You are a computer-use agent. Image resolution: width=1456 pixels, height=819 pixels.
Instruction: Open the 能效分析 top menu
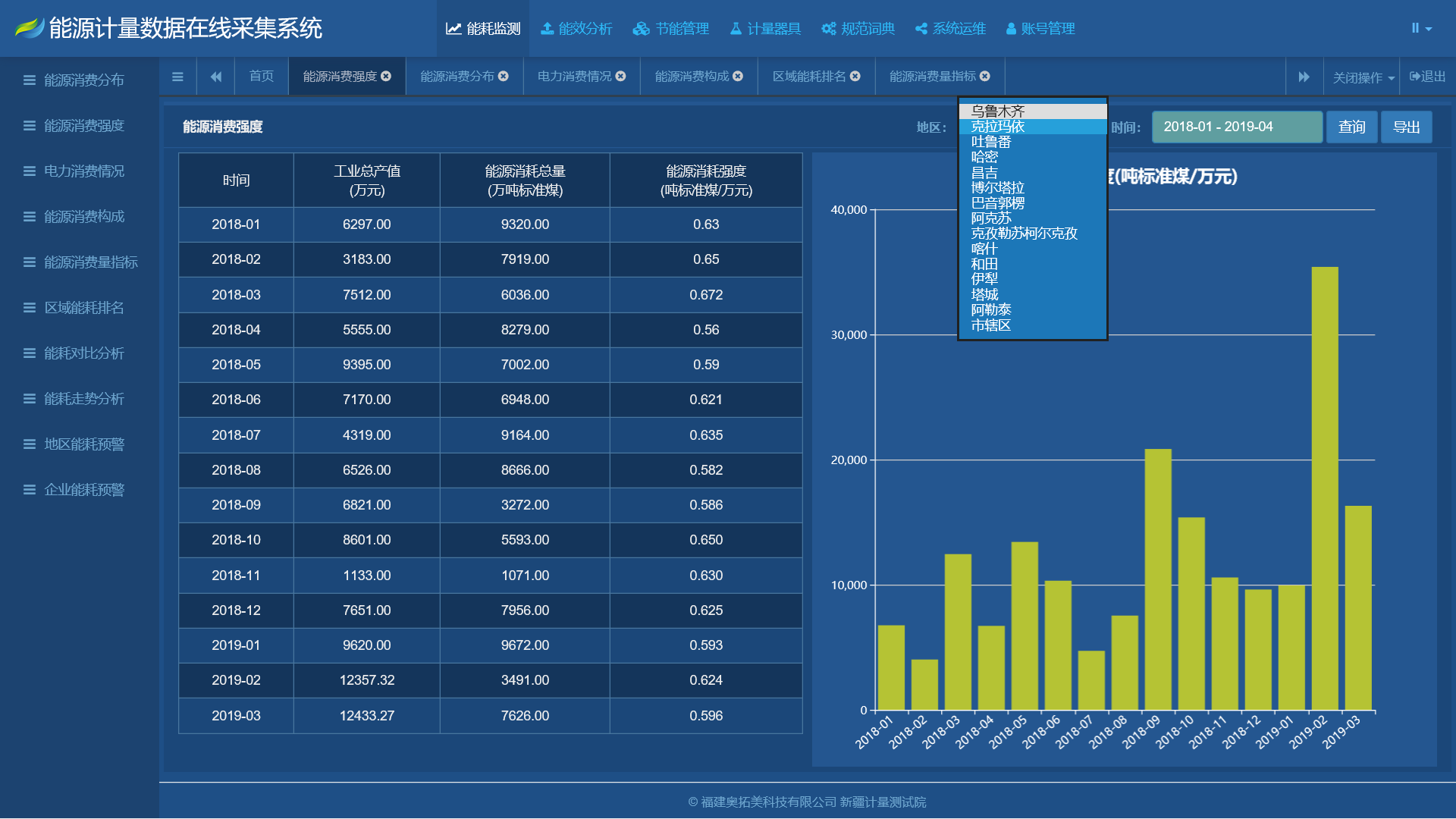point(576,29)
